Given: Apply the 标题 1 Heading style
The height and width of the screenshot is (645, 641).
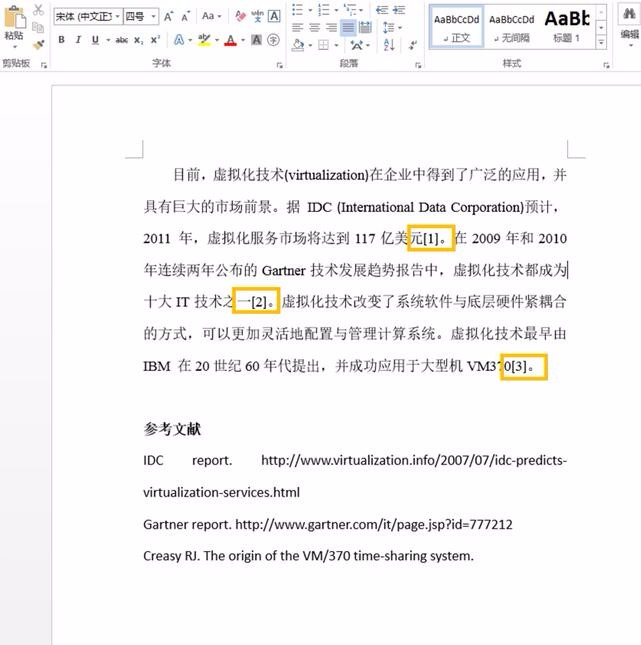Looking at the screenshot, I should [x=567, y=28].
